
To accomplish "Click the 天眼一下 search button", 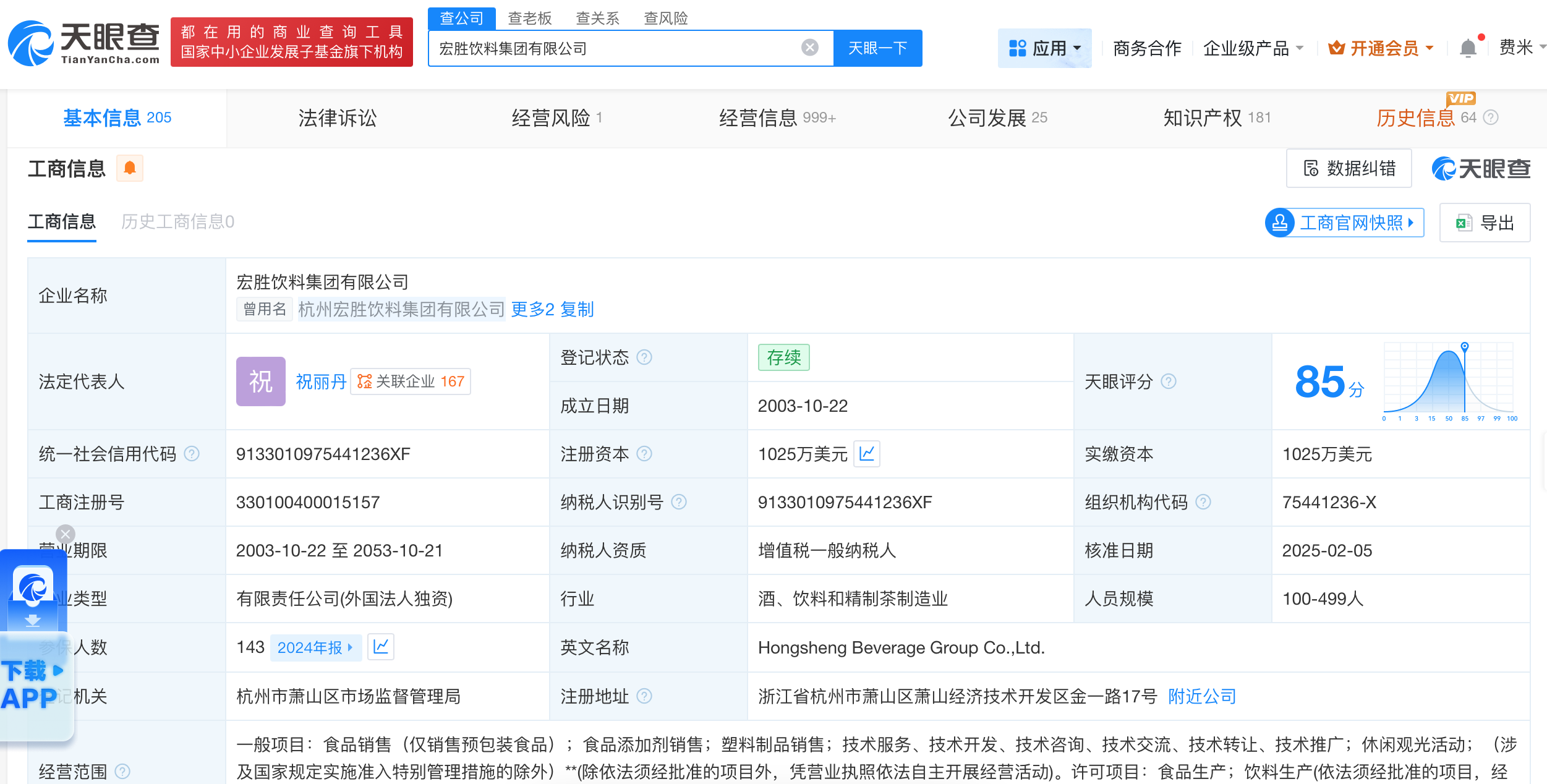I will (x=877, y=47).
